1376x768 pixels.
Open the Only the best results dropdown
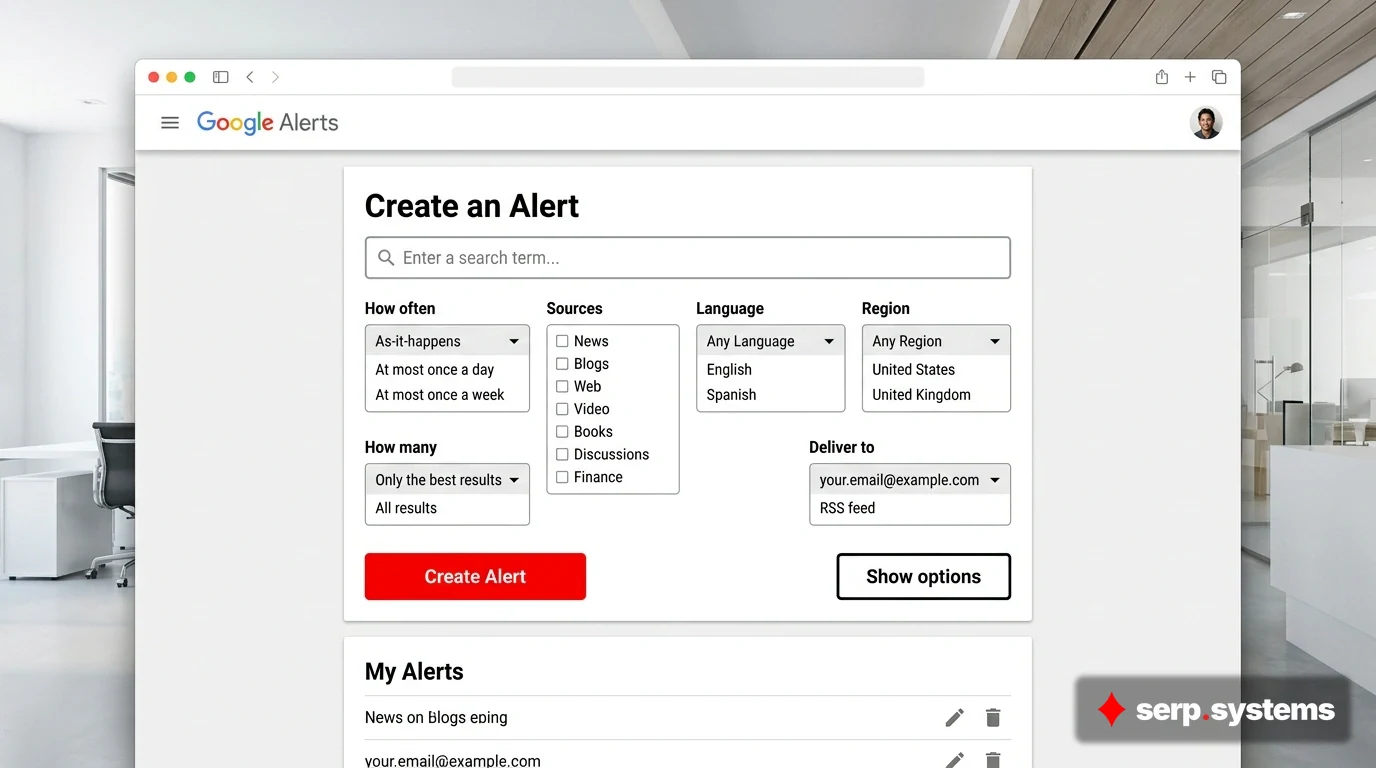(x=447, y=480)
